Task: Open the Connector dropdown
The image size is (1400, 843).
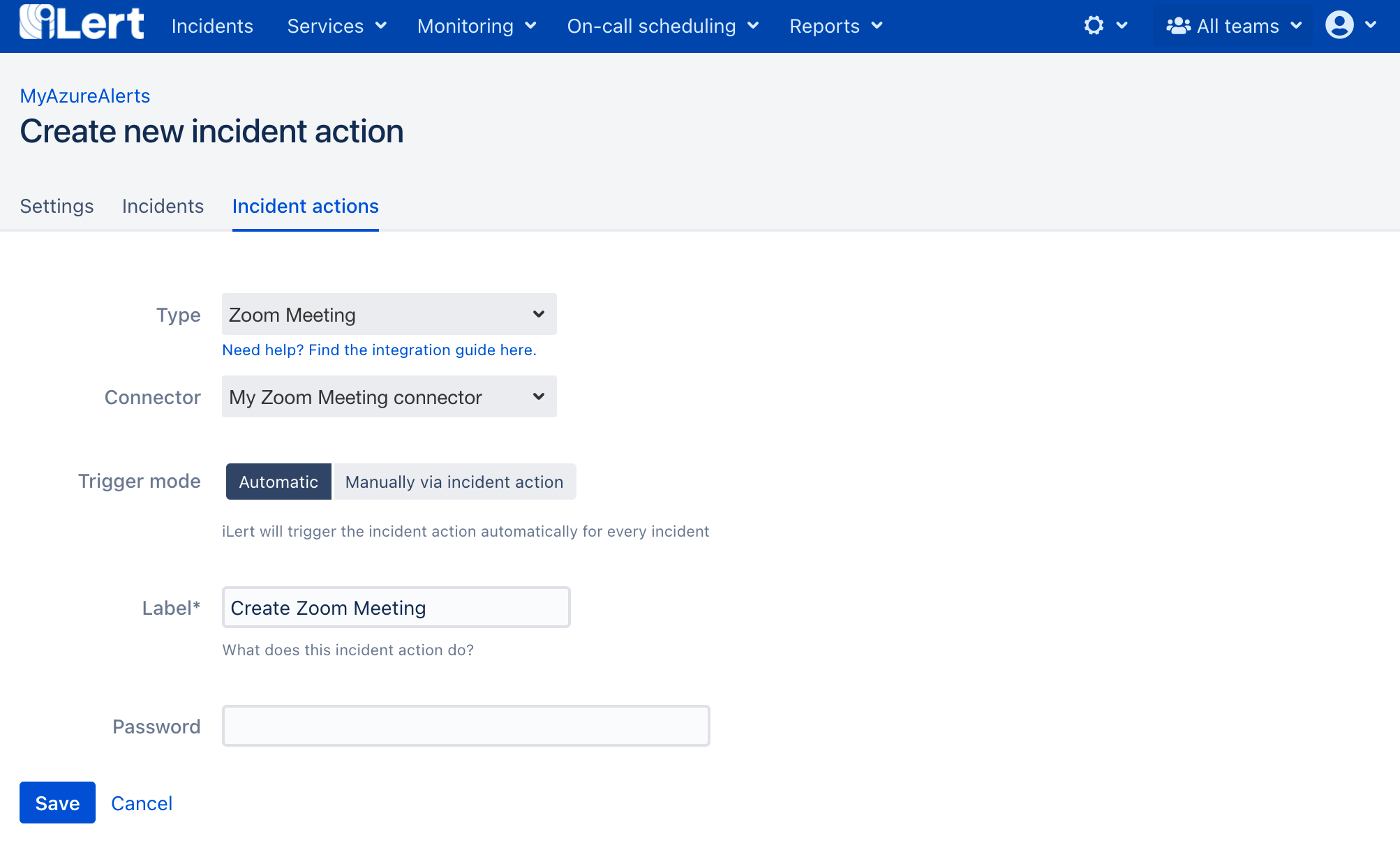Action: (x=389, y=397)
